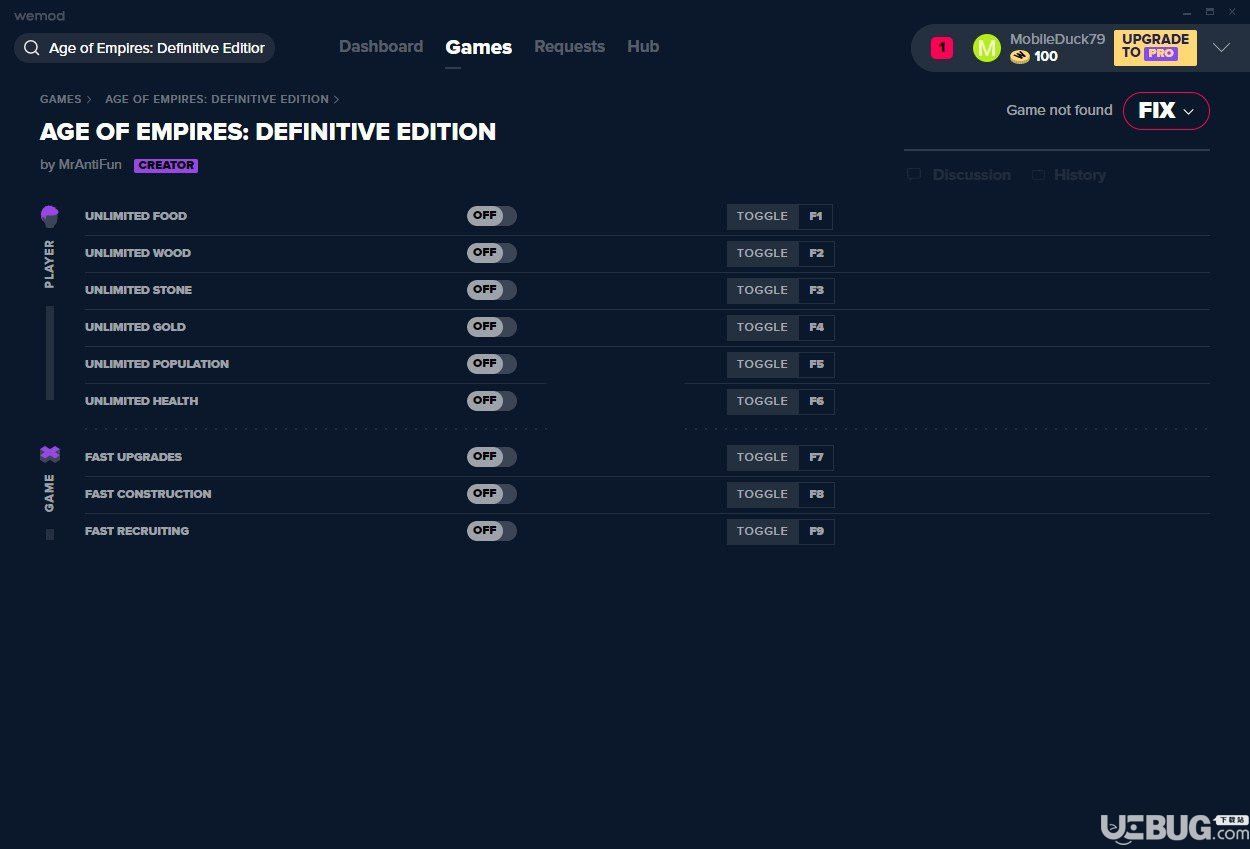Screen dimensions: 1250x849
Task: Click TOGGLE hotkey button for F6
Action: 763,401
